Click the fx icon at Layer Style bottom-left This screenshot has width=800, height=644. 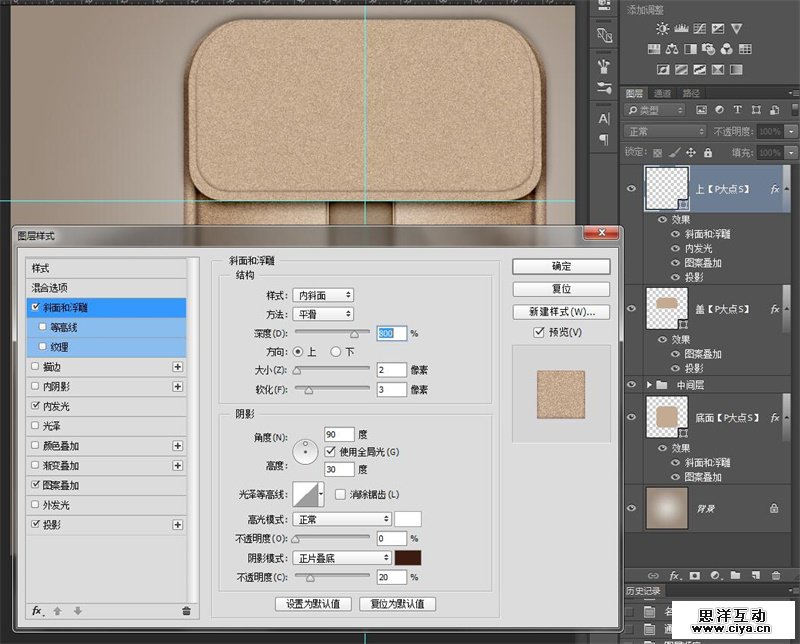pyautogui.click(x=37, y=610)
